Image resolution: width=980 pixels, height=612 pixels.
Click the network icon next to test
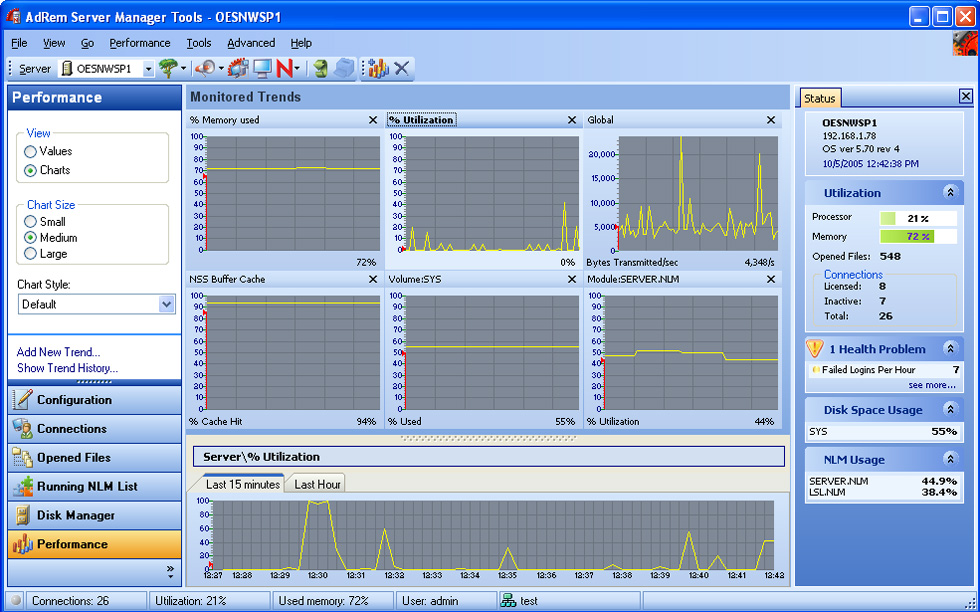508,601
